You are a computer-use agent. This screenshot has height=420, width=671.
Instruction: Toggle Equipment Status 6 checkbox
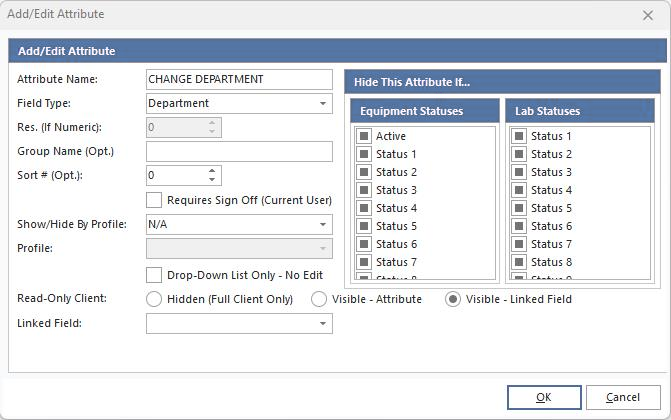click(364, 244)
